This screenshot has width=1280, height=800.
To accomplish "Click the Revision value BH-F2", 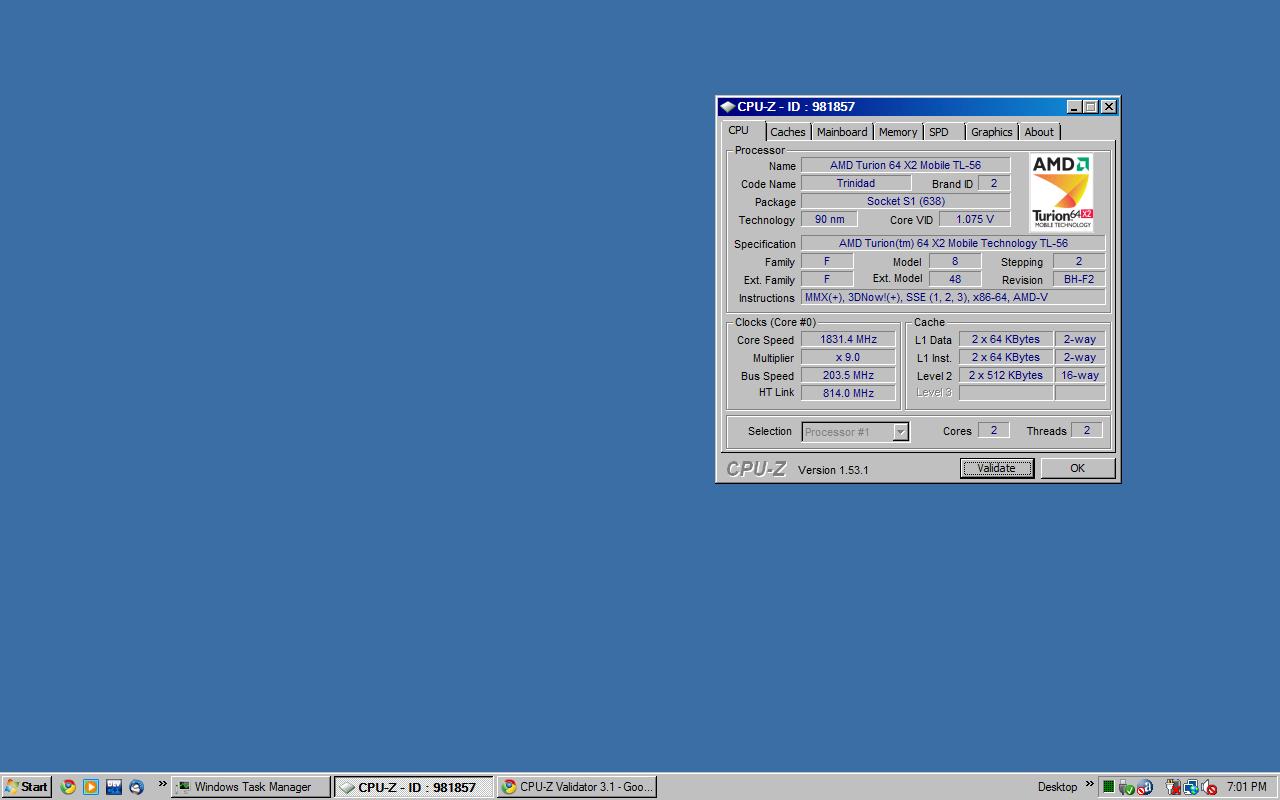I will tap(1079, 279).
